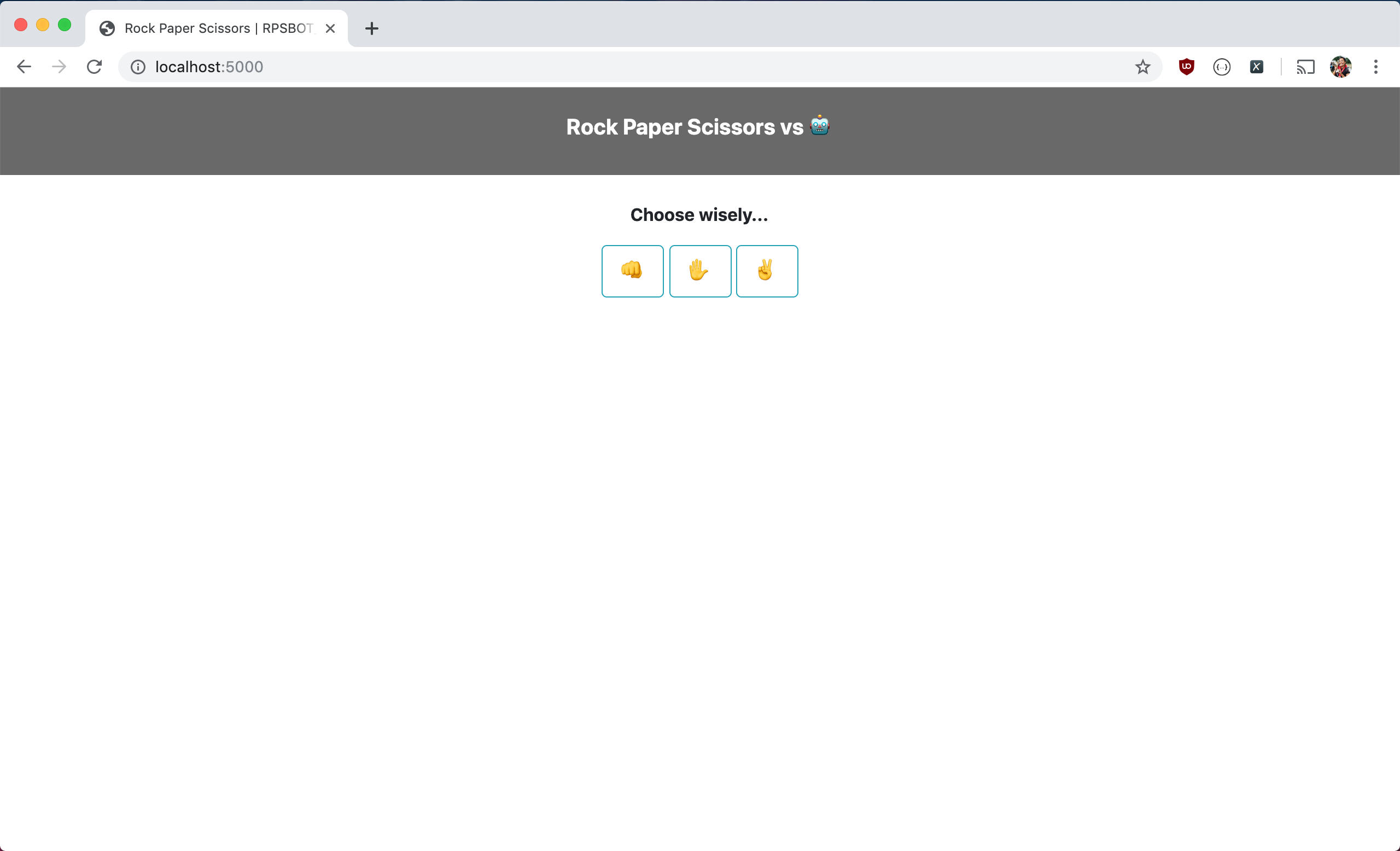Click the Cast screen icon
The image size is (1400, 851).
tap(1305, 67)
